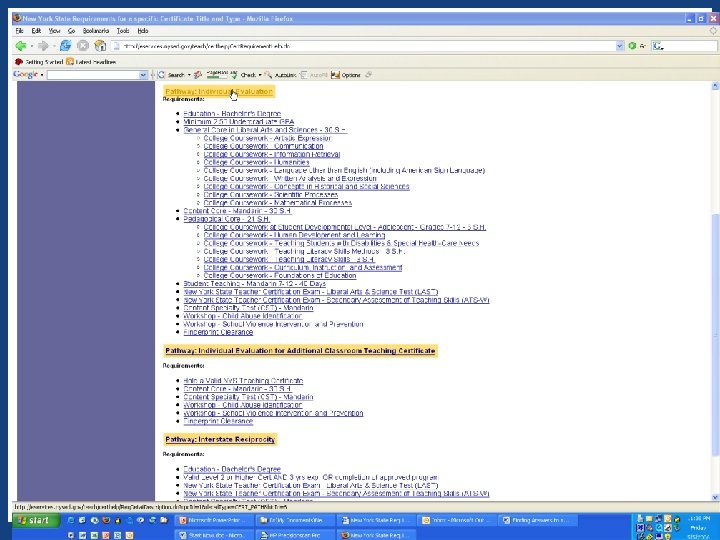The width and height of the screenshot is (720, 540).
Task: Open the search engine chooser Google icon
Action: (x=657, y=46)
